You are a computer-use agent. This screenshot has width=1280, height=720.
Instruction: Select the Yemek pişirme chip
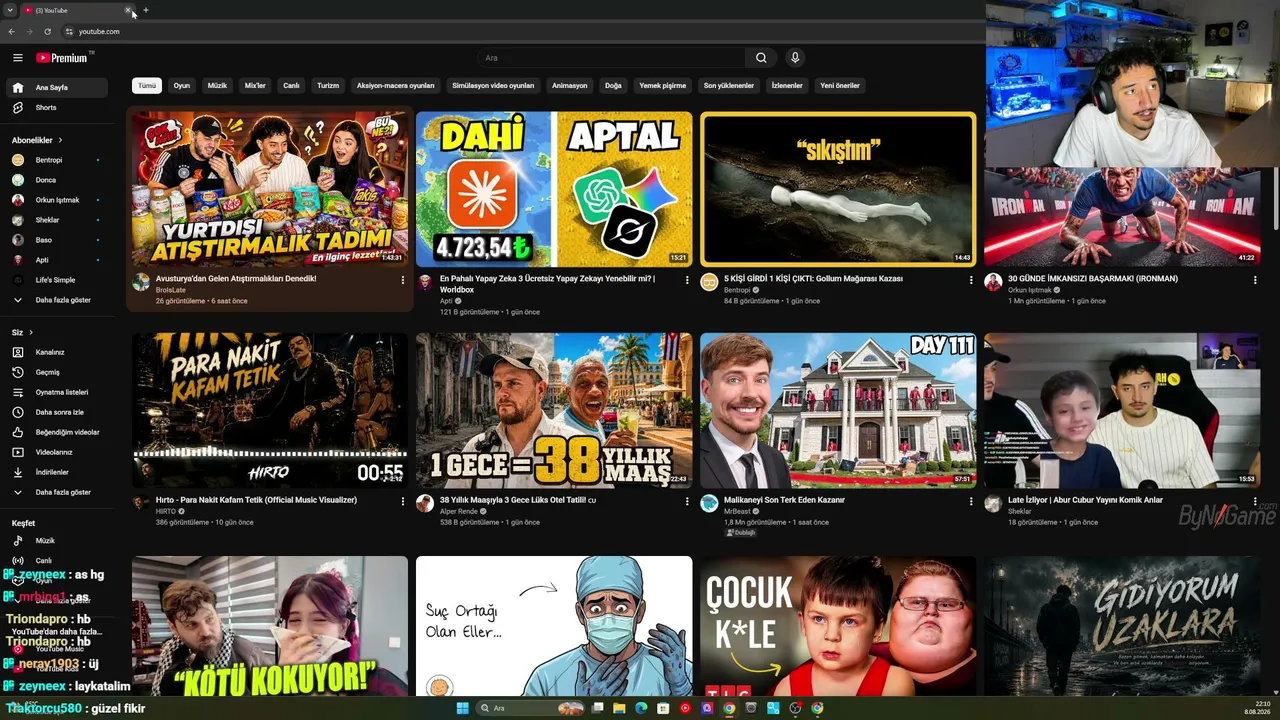[x=663, y=86]
